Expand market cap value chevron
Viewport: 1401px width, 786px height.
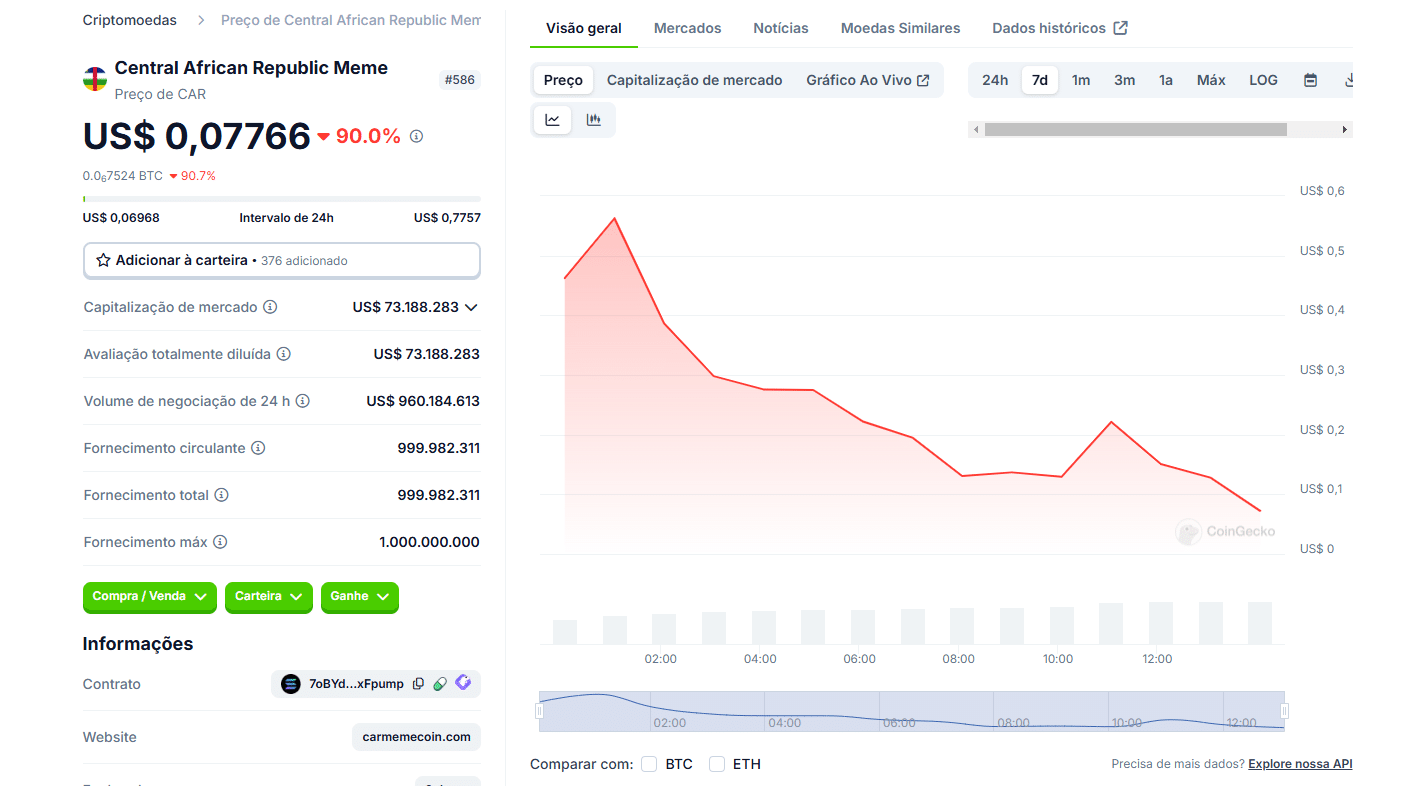(472, 307)
